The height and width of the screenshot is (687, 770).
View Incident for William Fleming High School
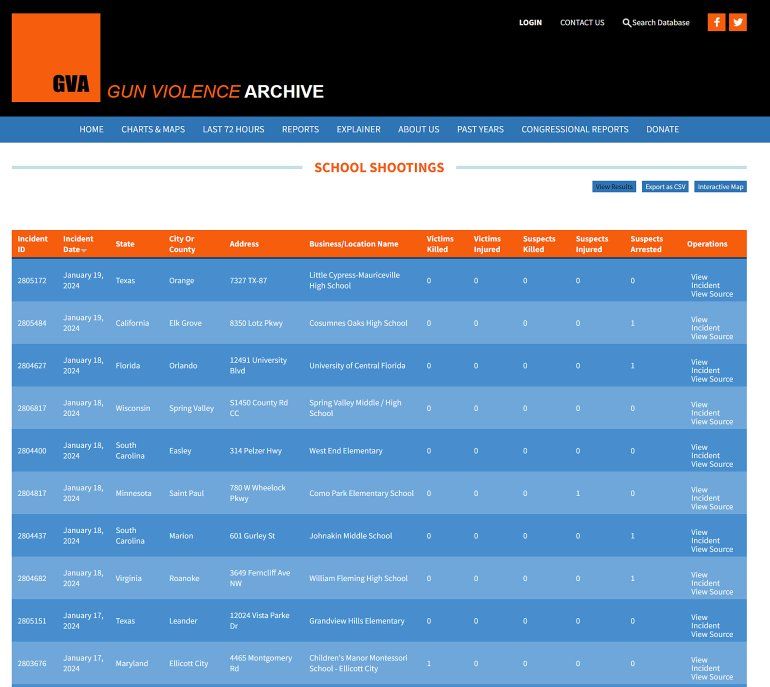tap(705, 579)
